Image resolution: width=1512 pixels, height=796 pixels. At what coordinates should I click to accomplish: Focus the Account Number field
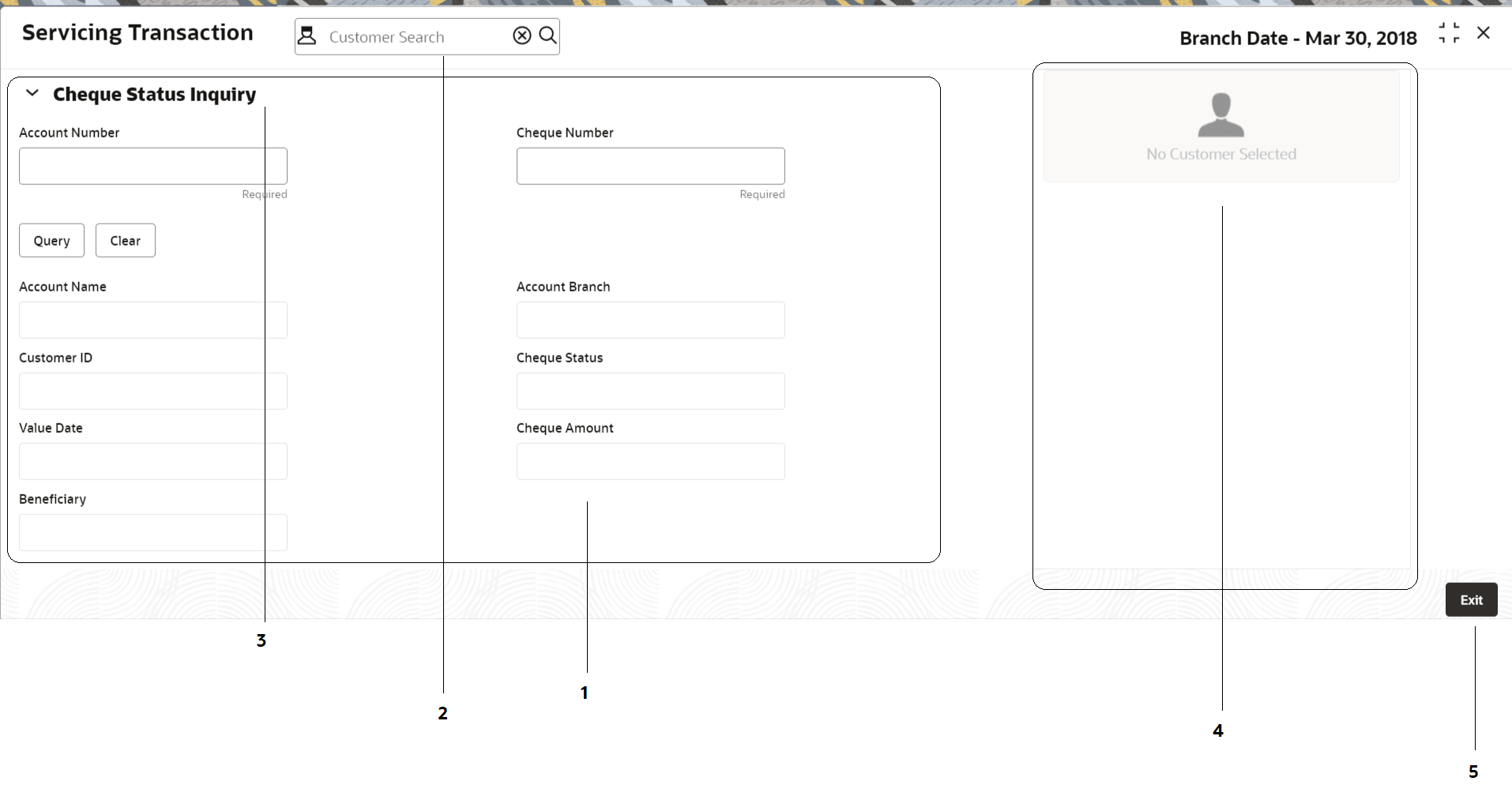153,166
